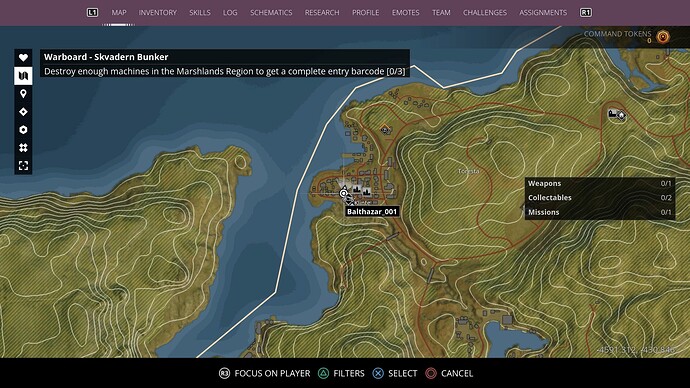Screen dimensions: 690x388
Task: Choose the location pin filter icon
Action: (23, 94)
